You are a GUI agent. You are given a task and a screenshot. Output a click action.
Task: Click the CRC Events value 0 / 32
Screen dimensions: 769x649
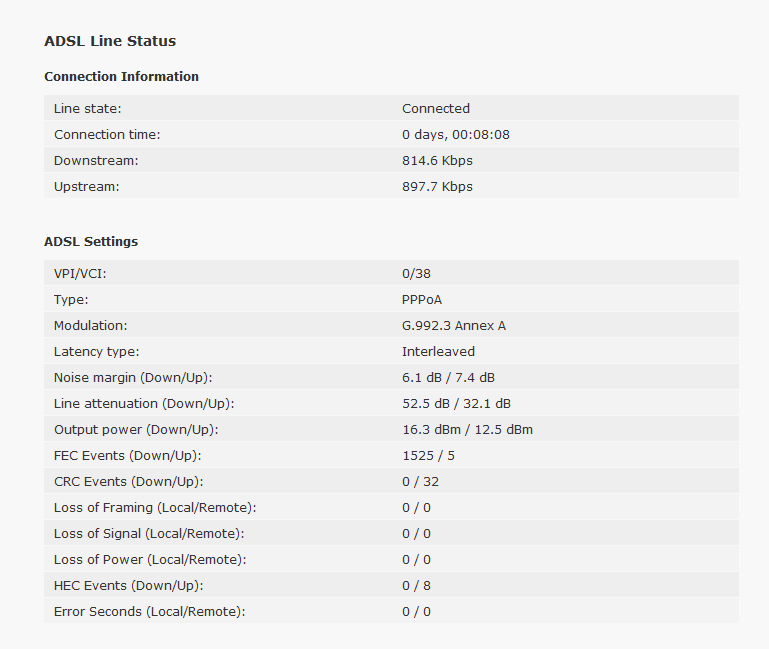click(x=420, y=481)
